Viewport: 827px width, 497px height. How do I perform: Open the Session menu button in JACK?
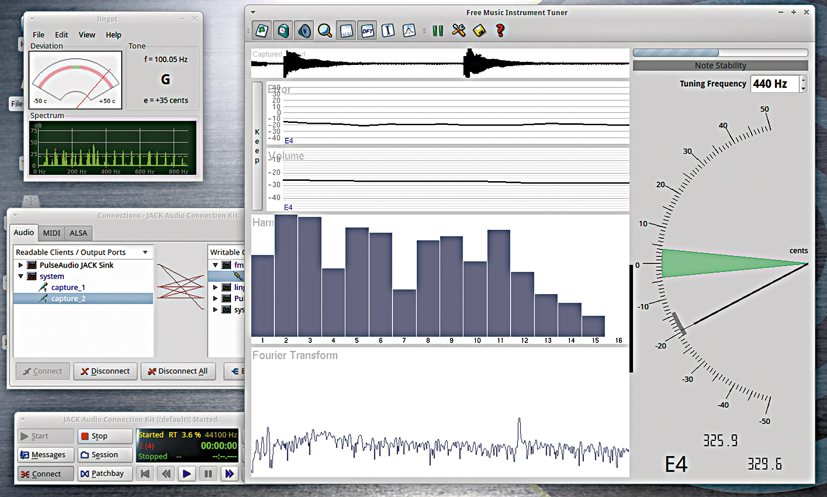105,455
